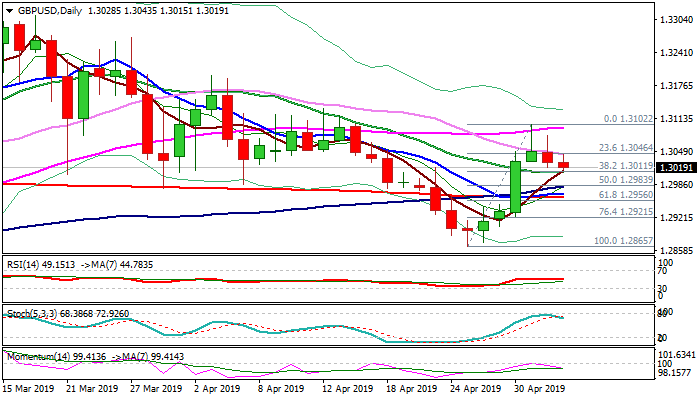Viewport: 700px width, 400px height.
Task: Select the GBPUSD,Daily chart title
Action: click(x=50, y=11)
